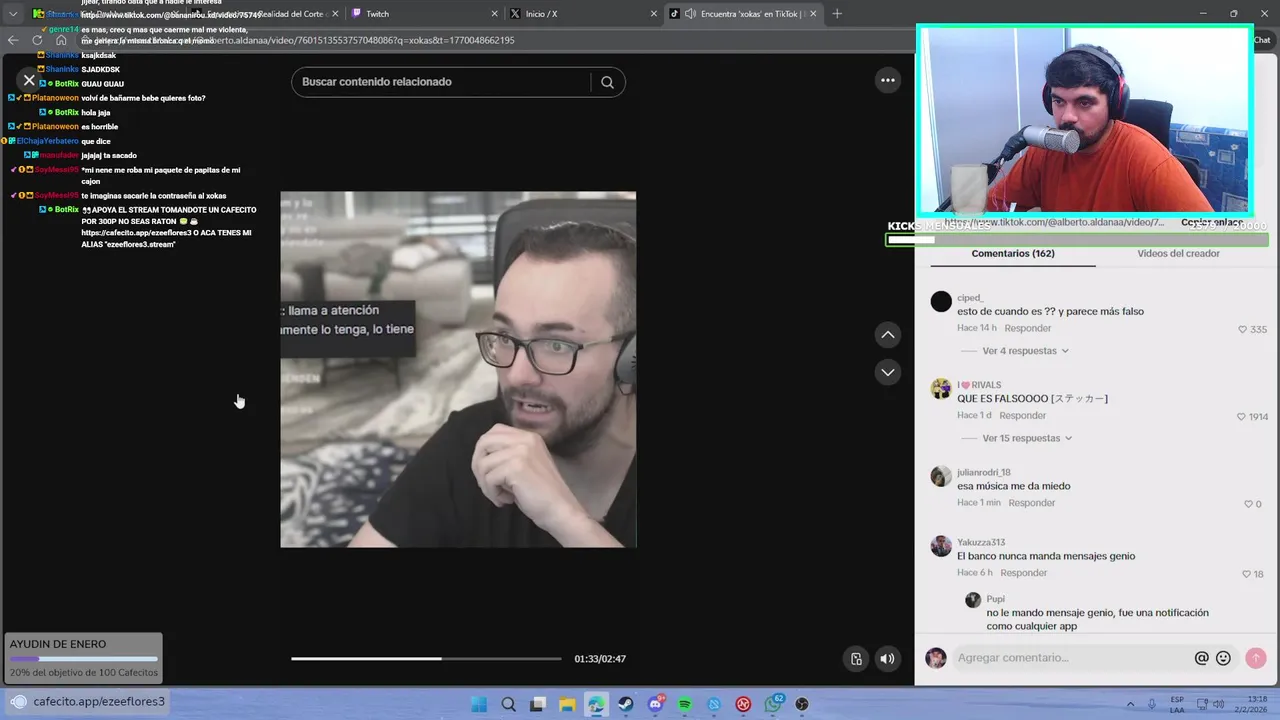
Task: Switch to Comentarios (162) tab
Action: 1013,253
